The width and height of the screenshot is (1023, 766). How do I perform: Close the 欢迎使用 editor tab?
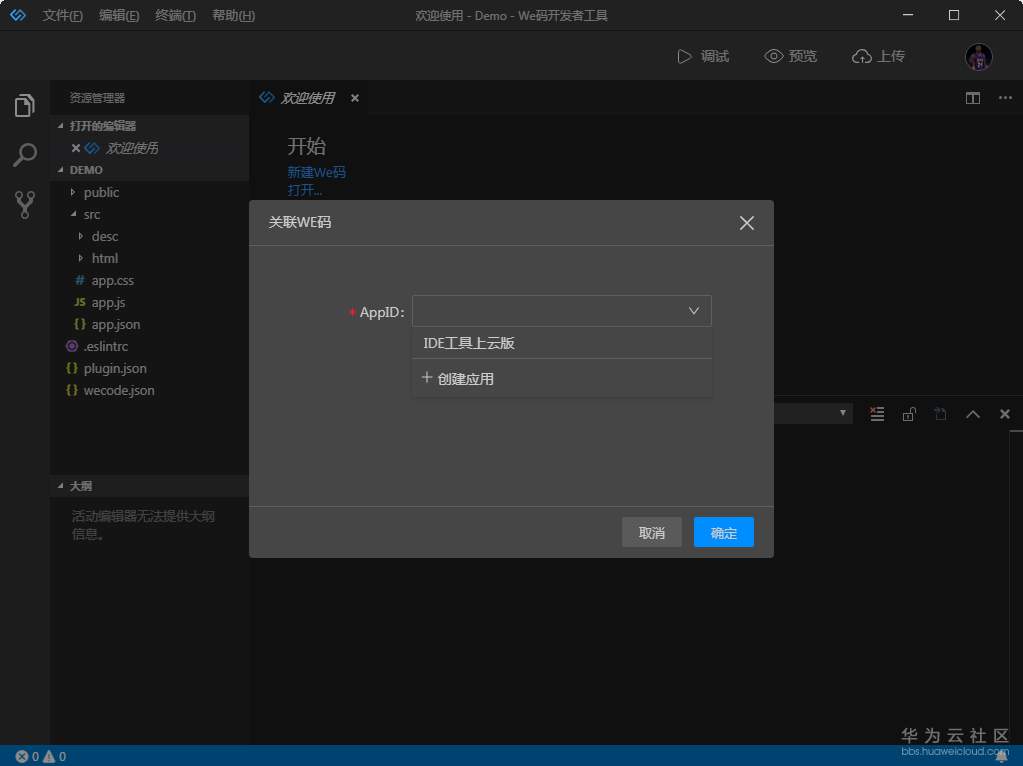(x=354, y=98)
